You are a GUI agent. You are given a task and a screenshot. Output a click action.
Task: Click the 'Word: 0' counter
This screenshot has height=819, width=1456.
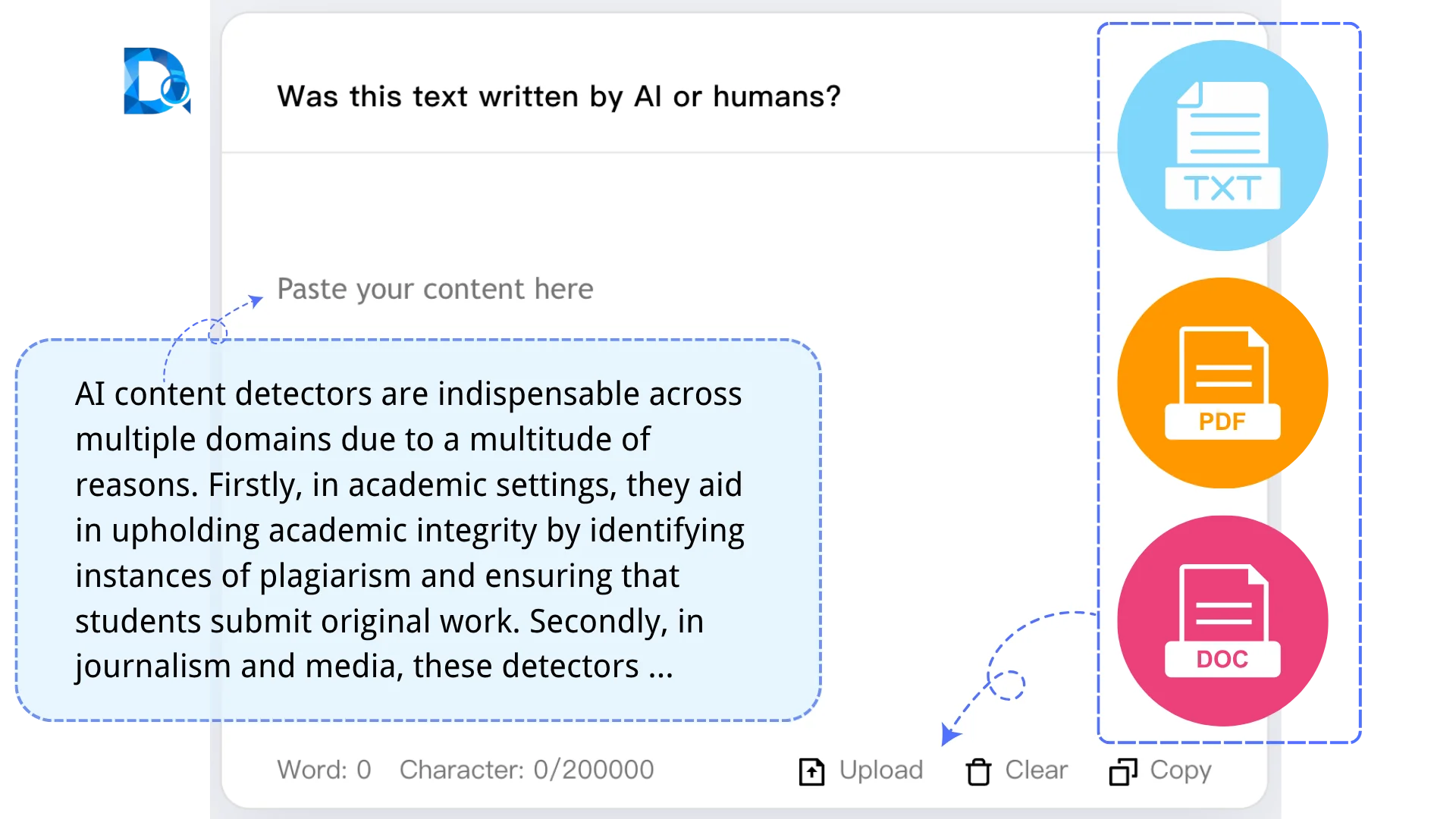324,770
